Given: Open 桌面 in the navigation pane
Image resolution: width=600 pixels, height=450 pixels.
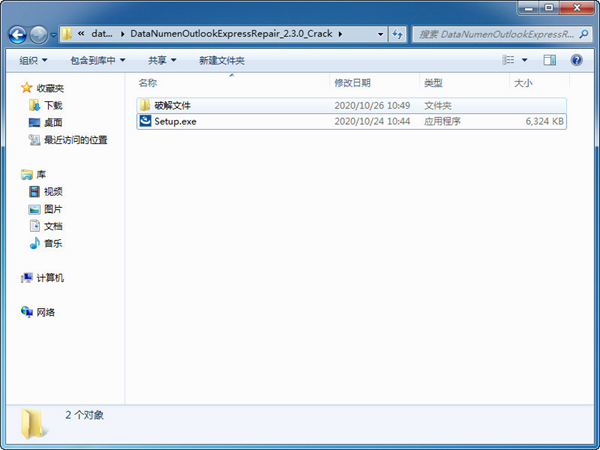Looking at the screenshot, I should click(x=53, y=122).
